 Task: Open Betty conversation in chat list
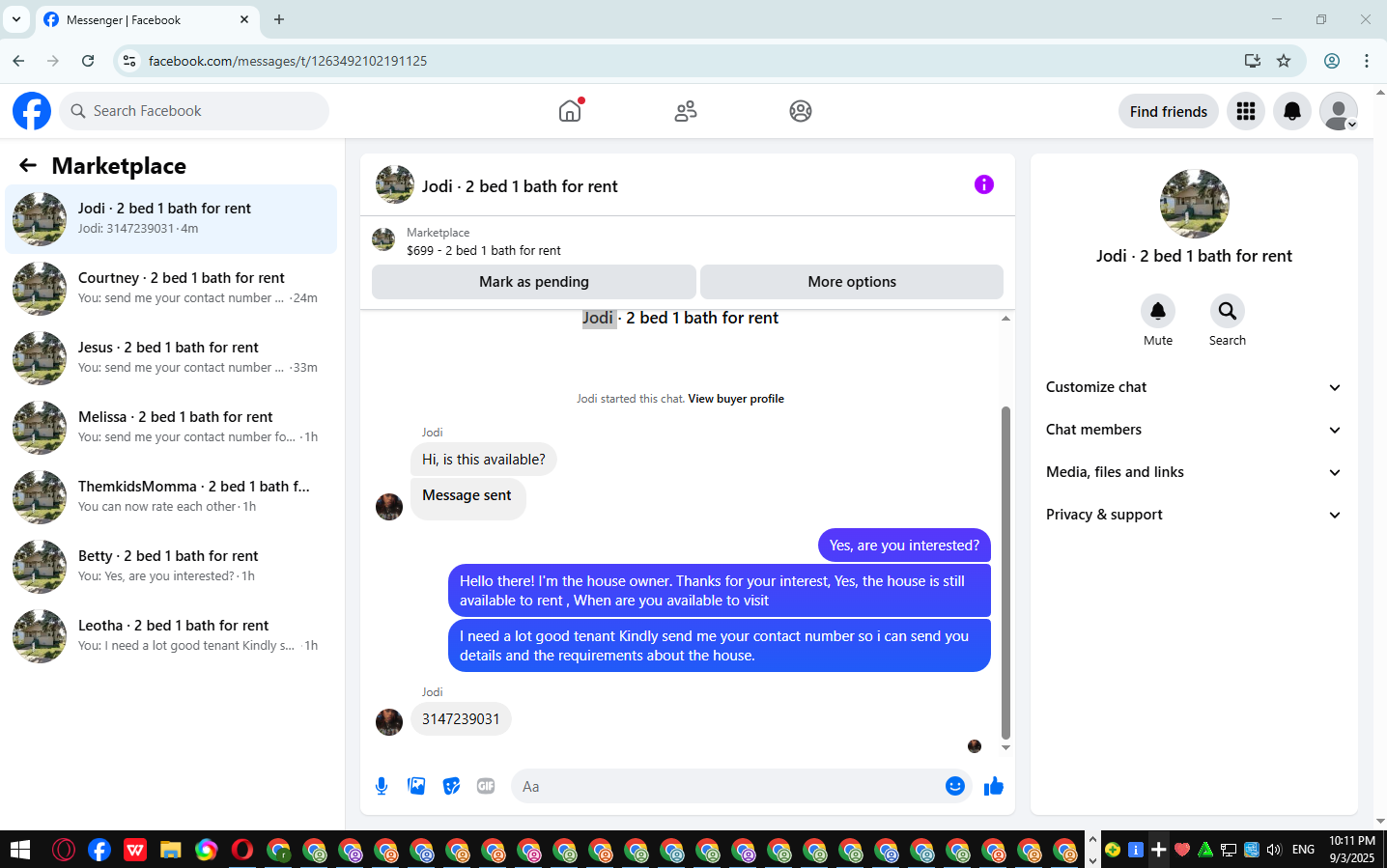[x=171, y=567]
